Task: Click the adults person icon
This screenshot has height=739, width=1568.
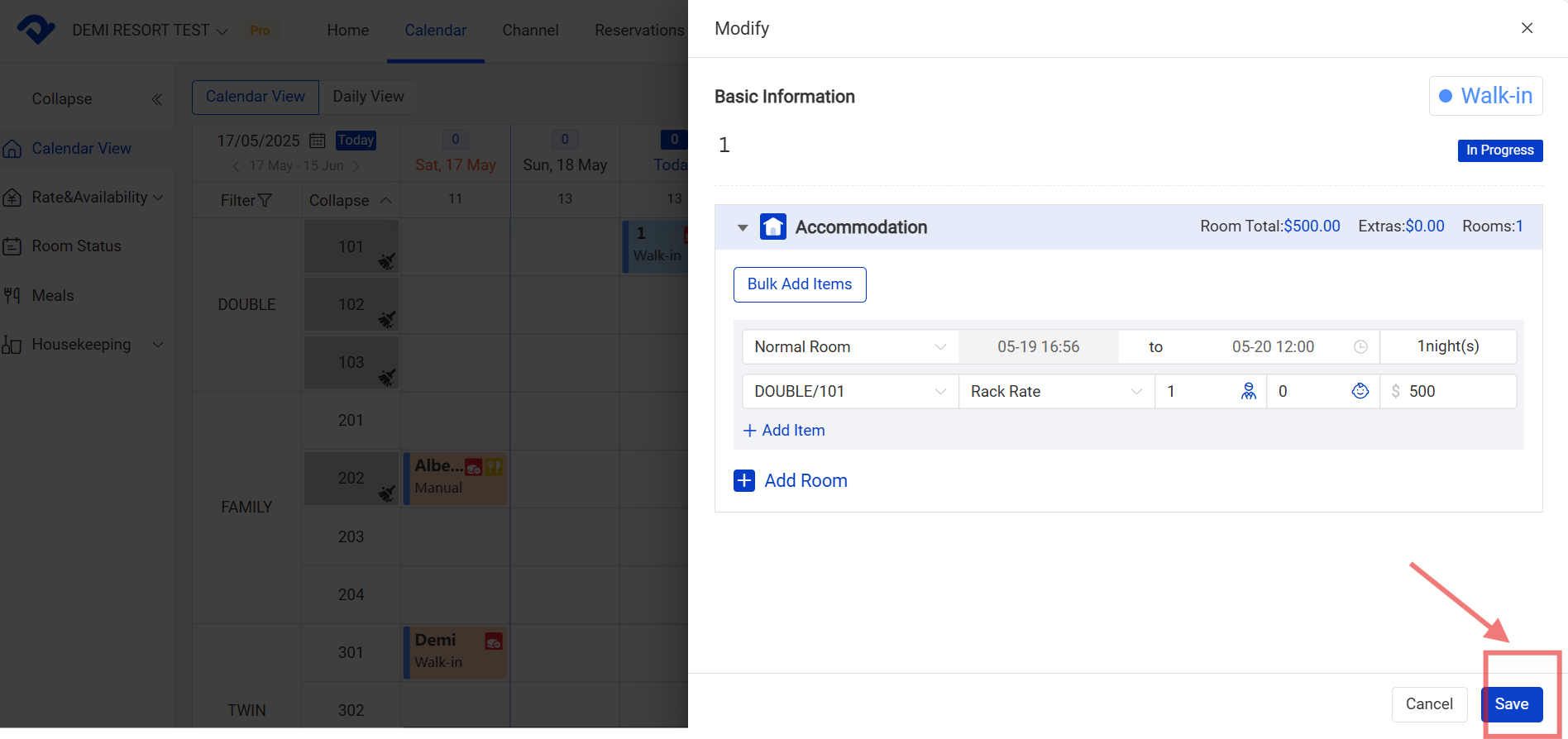Action: coord(1248,391)
